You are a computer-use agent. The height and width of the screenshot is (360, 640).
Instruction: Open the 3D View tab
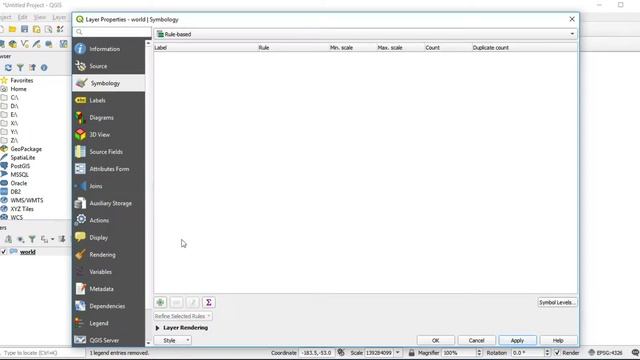(108, 134)
